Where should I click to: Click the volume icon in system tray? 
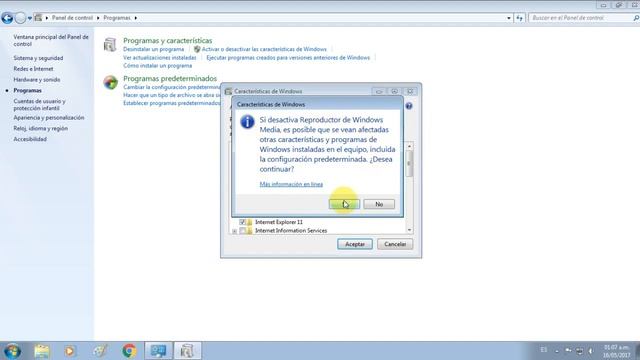point(591,351)
